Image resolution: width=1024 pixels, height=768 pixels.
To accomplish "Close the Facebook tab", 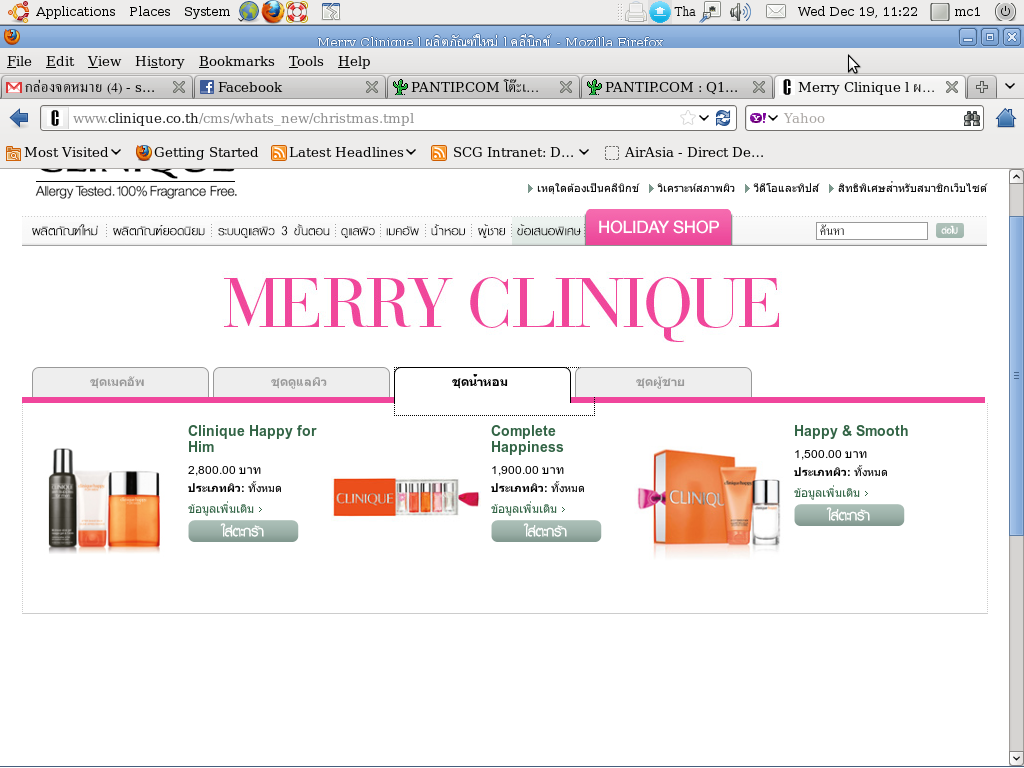I will coord(372,87).
